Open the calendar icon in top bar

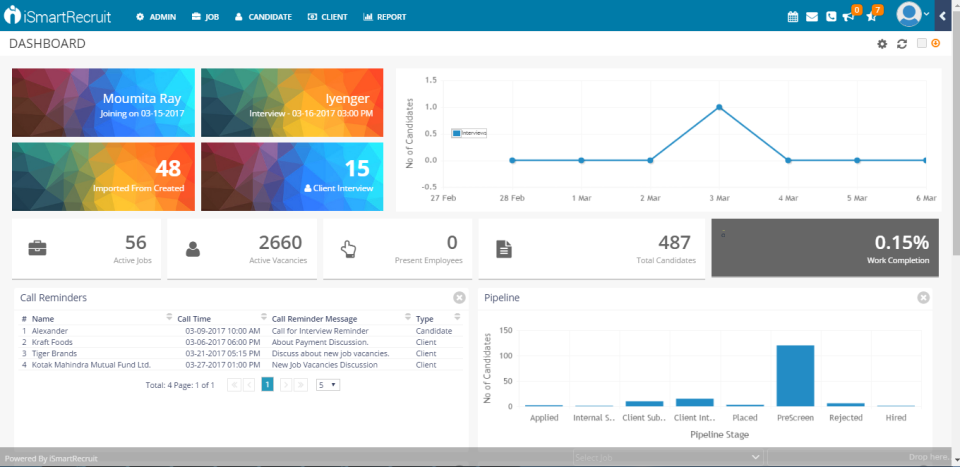(x=793, y=17)
